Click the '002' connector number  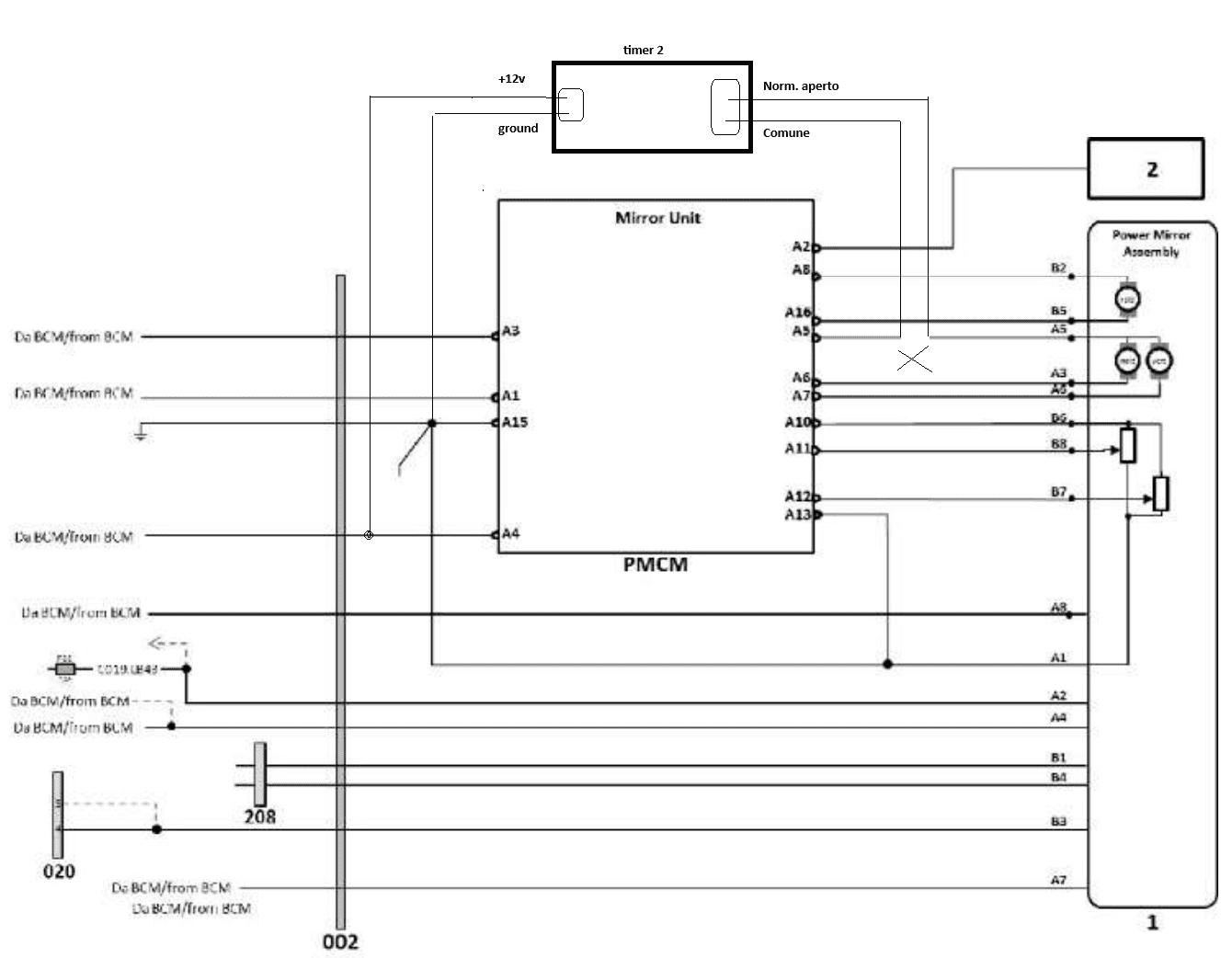(340, 941)
